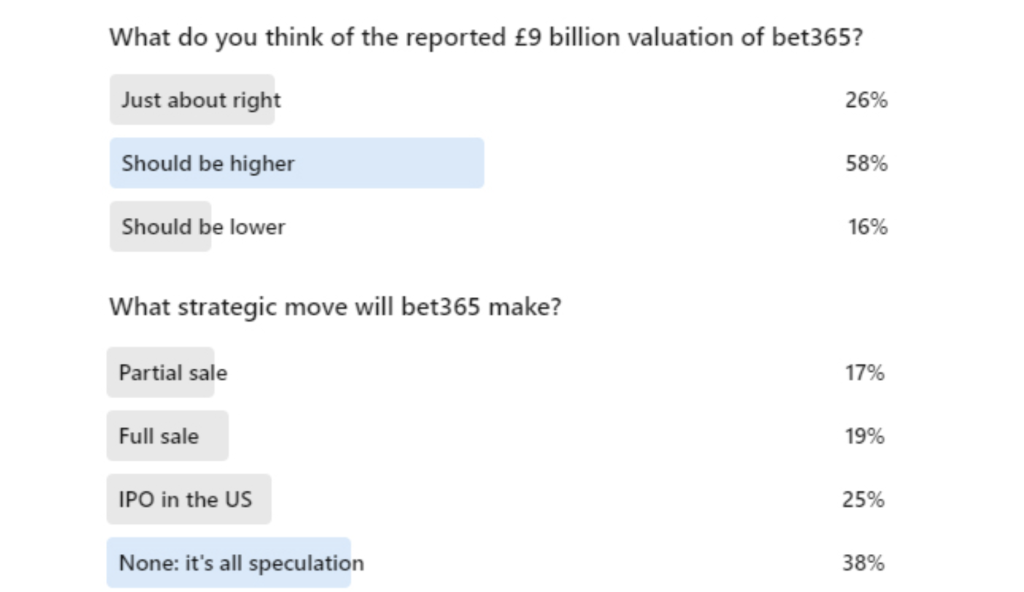
Task: Click the 26% result for 'Just about right'
Action: [866, 100]
